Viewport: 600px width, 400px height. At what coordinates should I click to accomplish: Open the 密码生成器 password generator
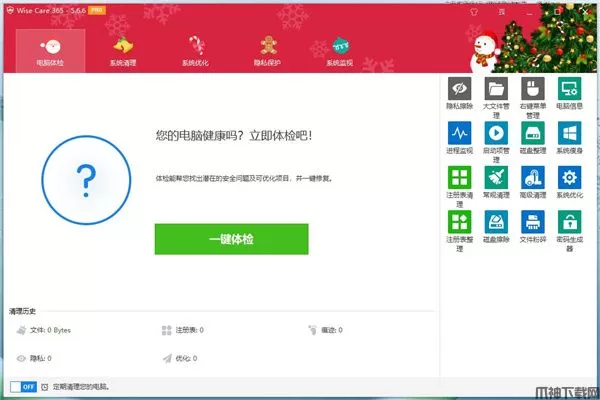(x=569, y=231)
